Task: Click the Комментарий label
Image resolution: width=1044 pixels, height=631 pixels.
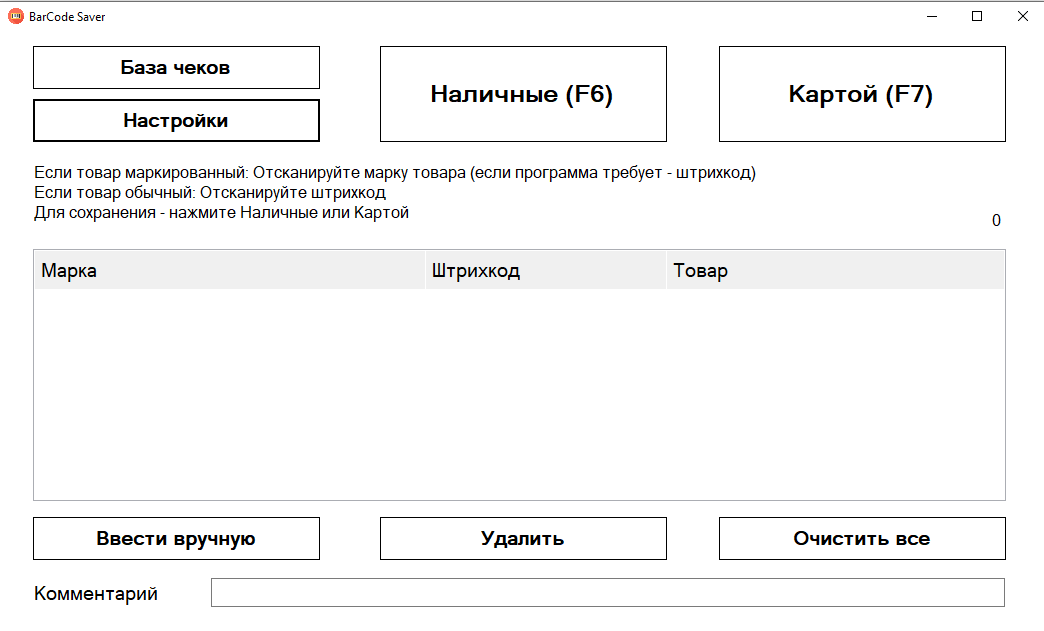Action: (96, 594)
